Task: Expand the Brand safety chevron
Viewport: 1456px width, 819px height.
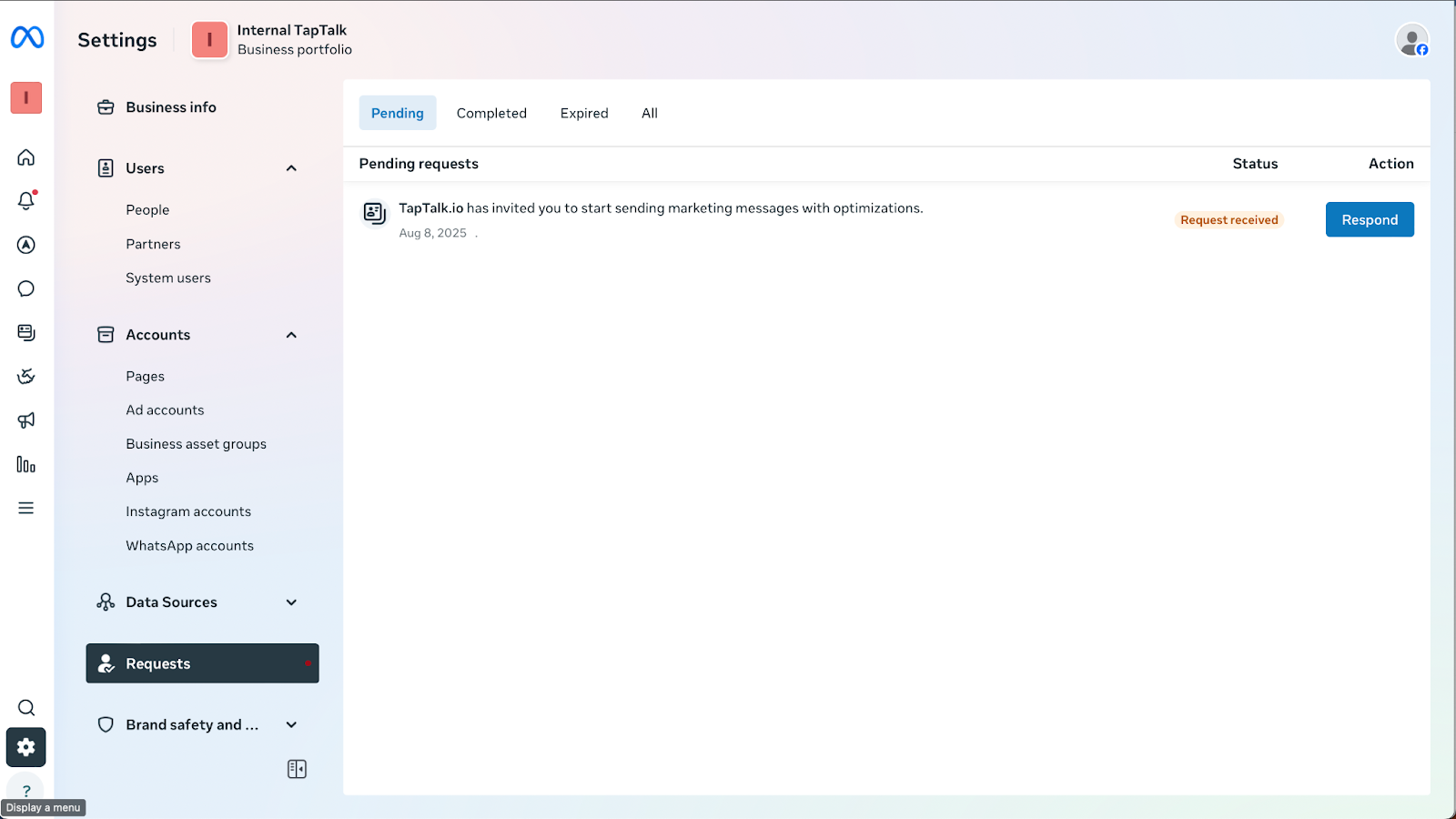Action: [291, 725]
